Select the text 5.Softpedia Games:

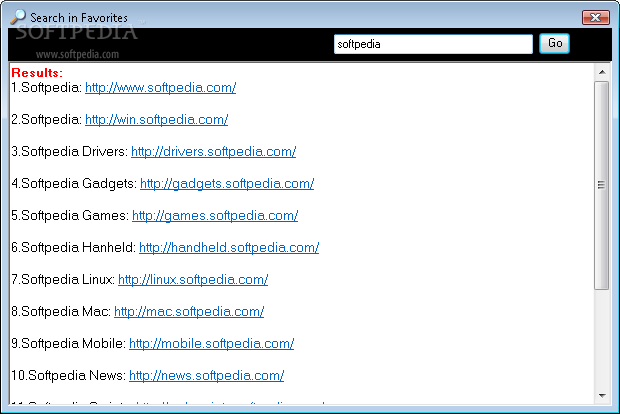[x=70, y=216]
